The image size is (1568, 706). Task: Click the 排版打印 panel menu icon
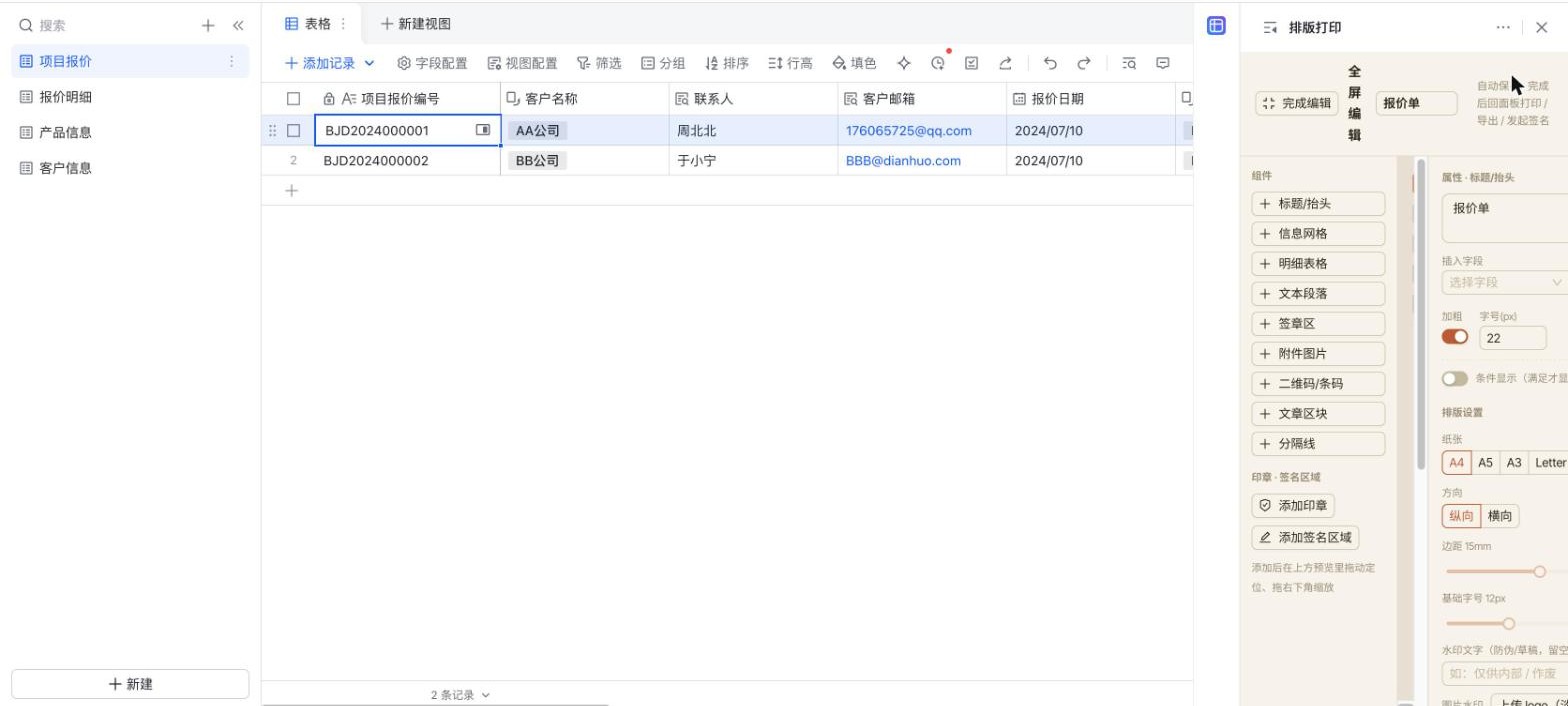[x=1270, y=28]
